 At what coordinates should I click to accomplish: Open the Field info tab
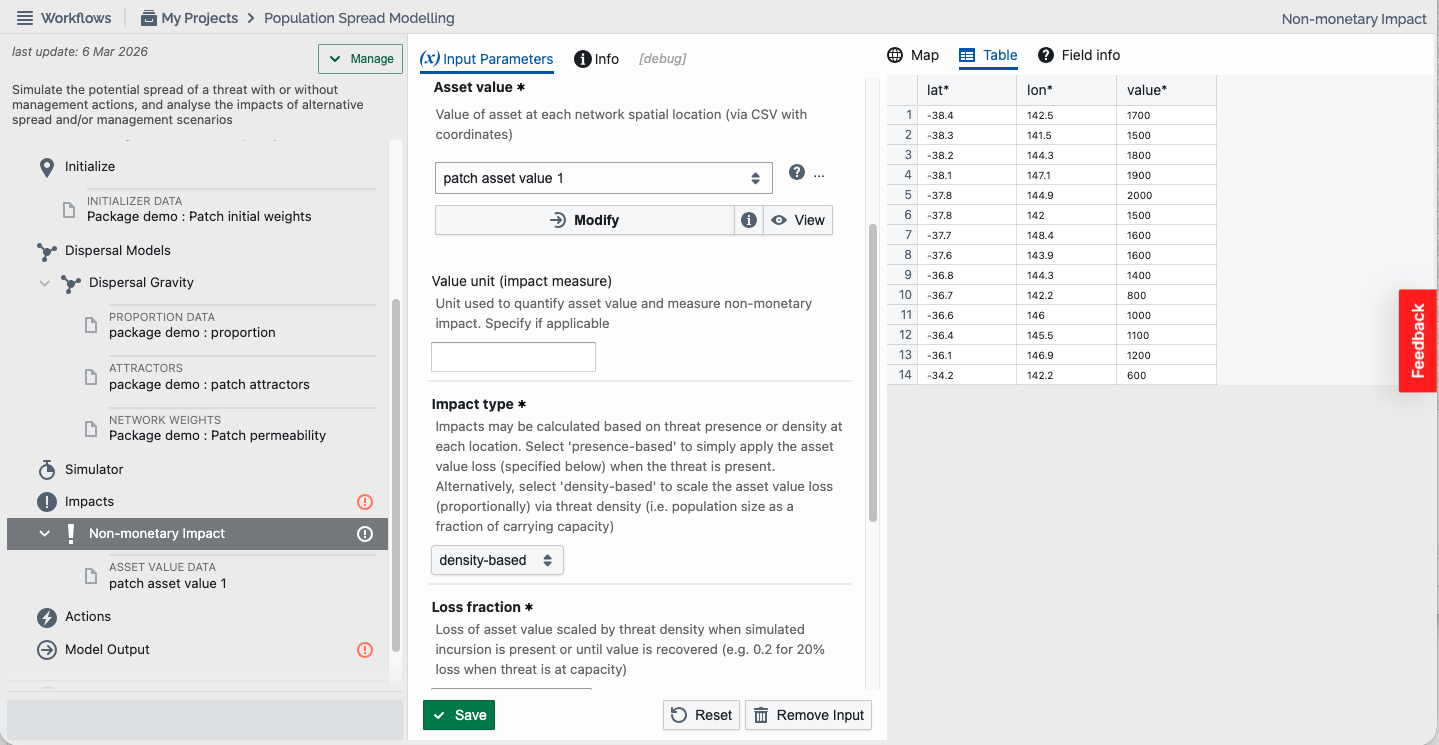pyautogui.click(x=1078, y=55)
